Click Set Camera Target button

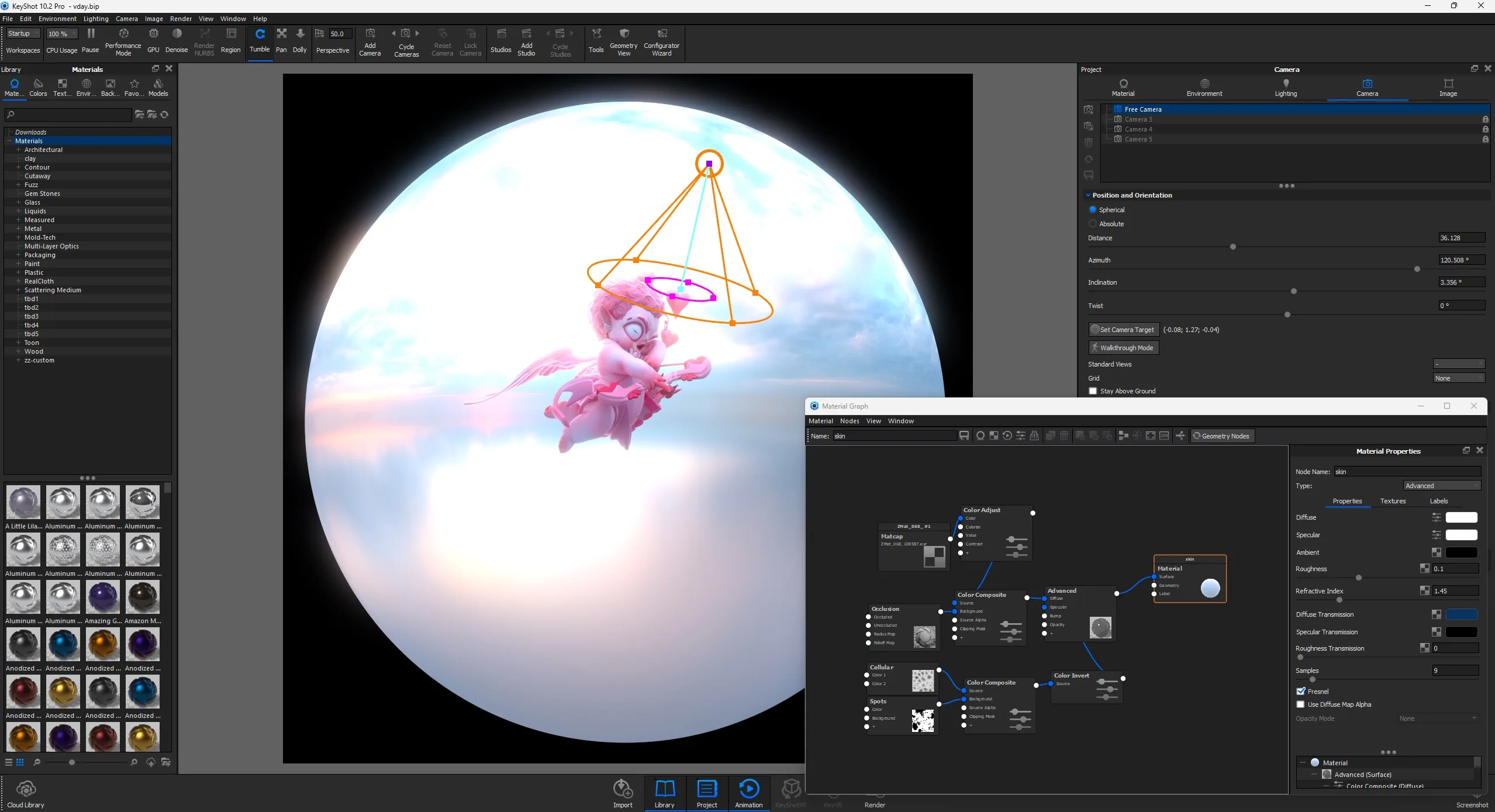pyautogui.click(x=1123, y=330)
